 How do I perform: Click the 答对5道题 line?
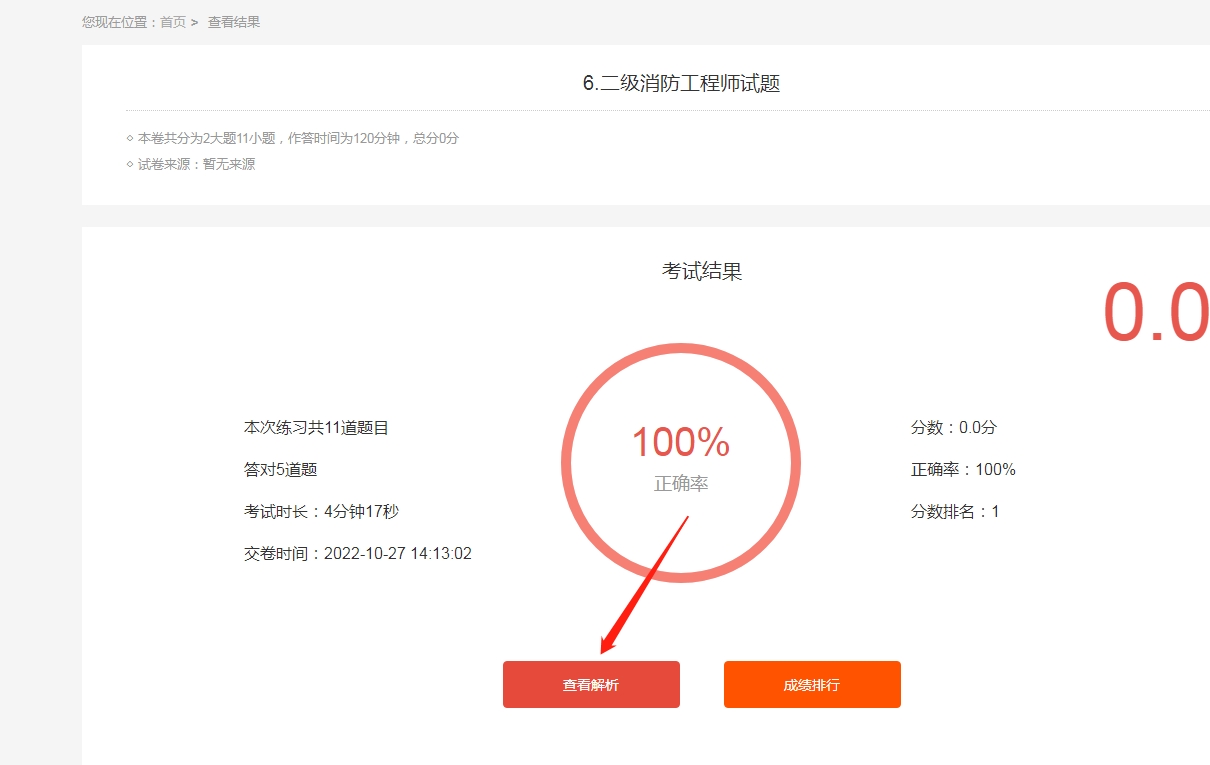pos(280,469)
